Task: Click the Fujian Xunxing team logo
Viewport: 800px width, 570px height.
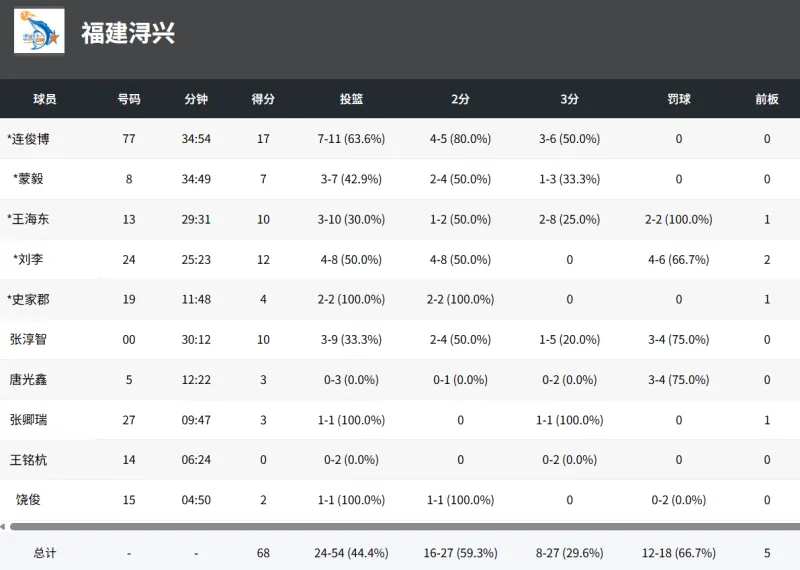Action: click(x=39, y=31)
